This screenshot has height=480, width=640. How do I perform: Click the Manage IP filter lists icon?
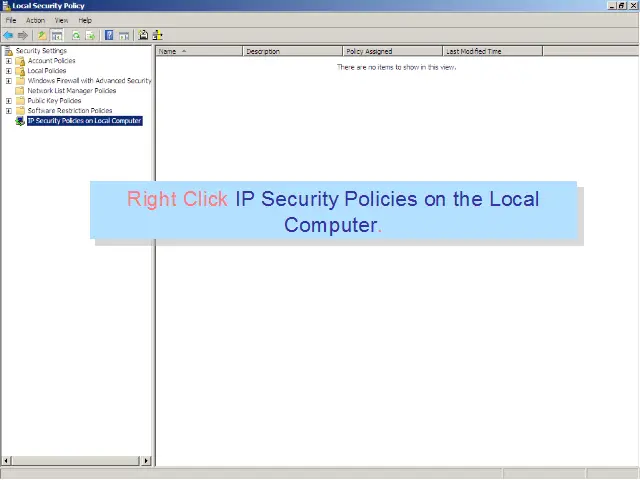157,35
